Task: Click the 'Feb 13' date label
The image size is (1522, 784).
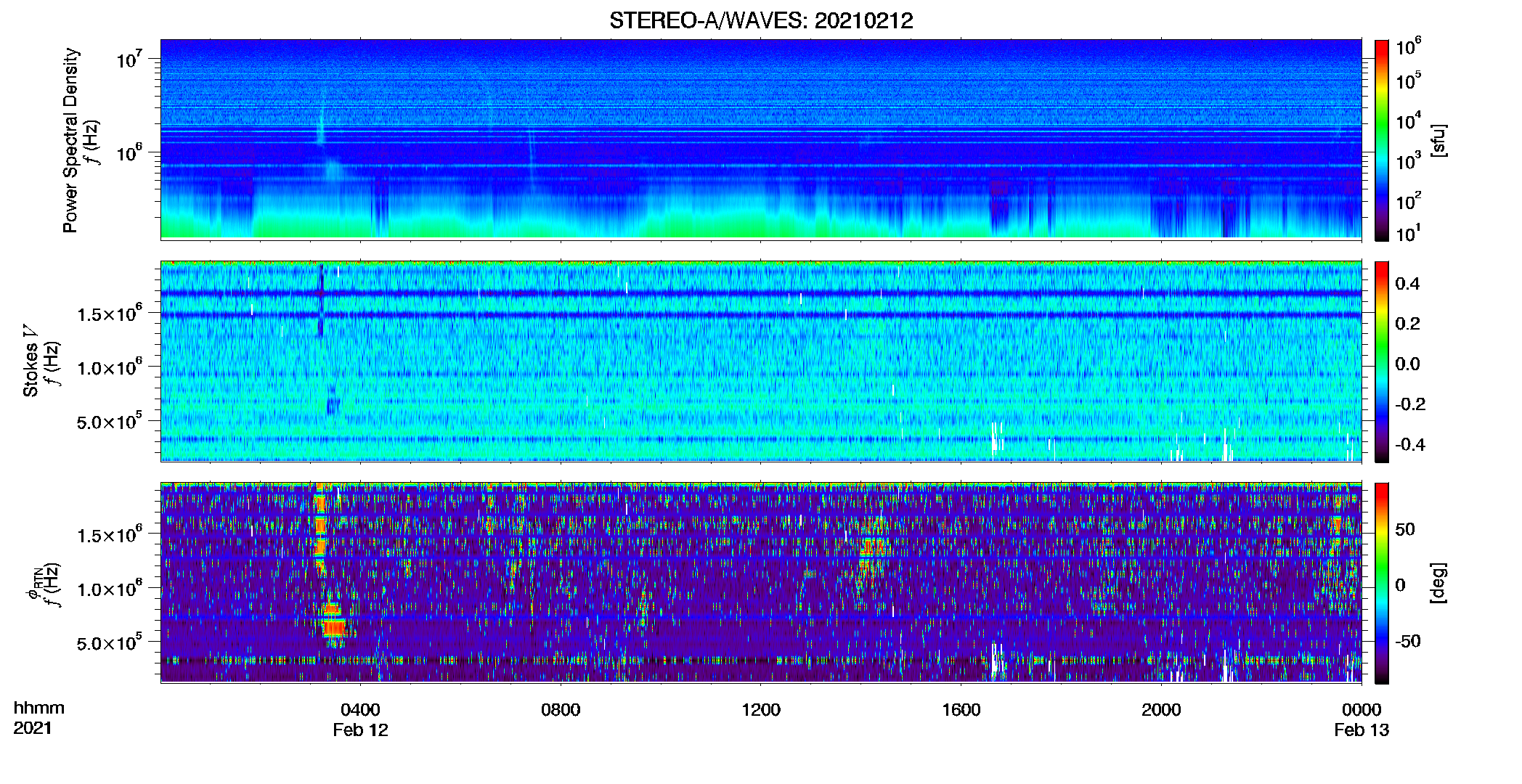Action: (x=1361, y=730)
